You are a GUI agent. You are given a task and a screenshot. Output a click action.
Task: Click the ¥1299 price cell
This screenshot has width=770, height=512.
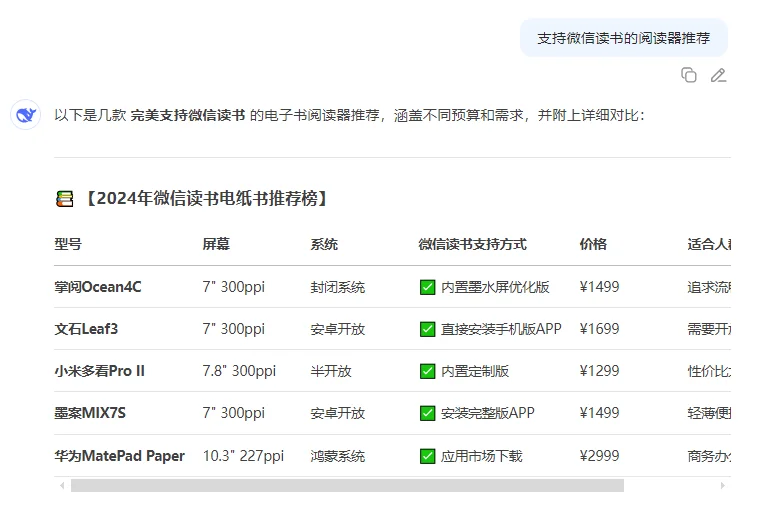(599, 371)
